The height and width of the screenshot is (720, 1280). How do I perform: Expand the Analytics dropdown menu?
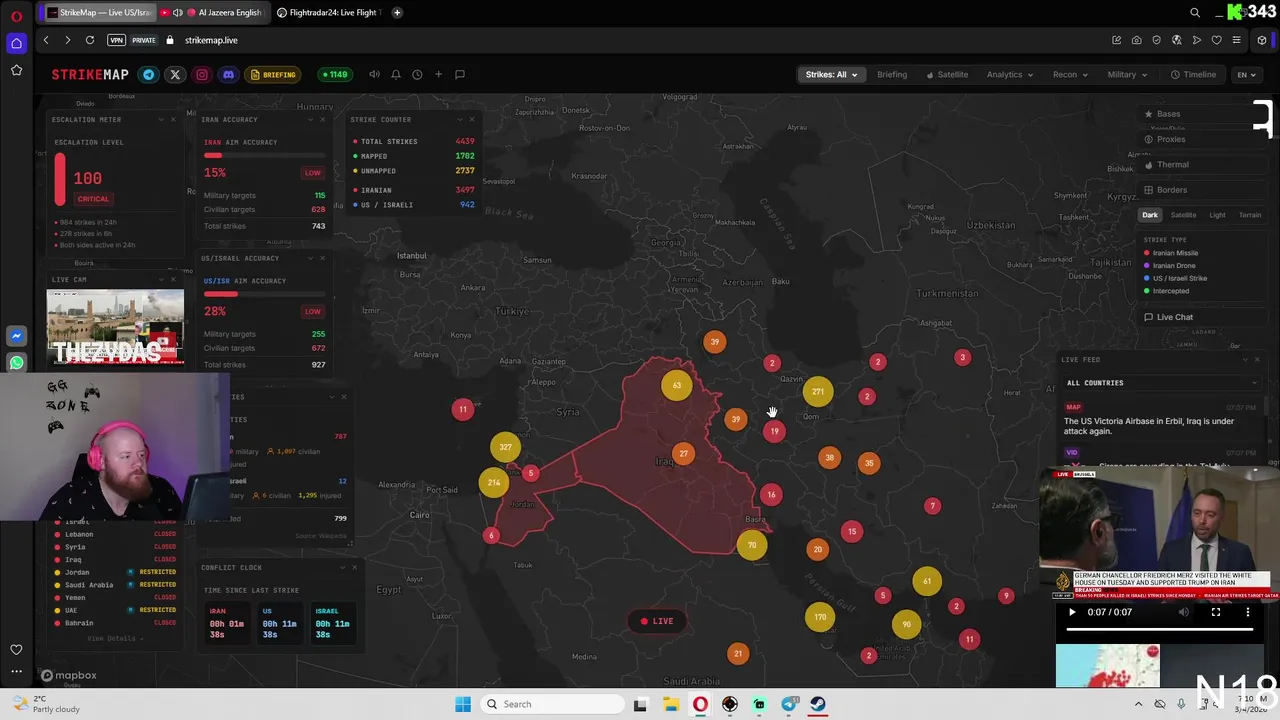(x=1010, y=74)
